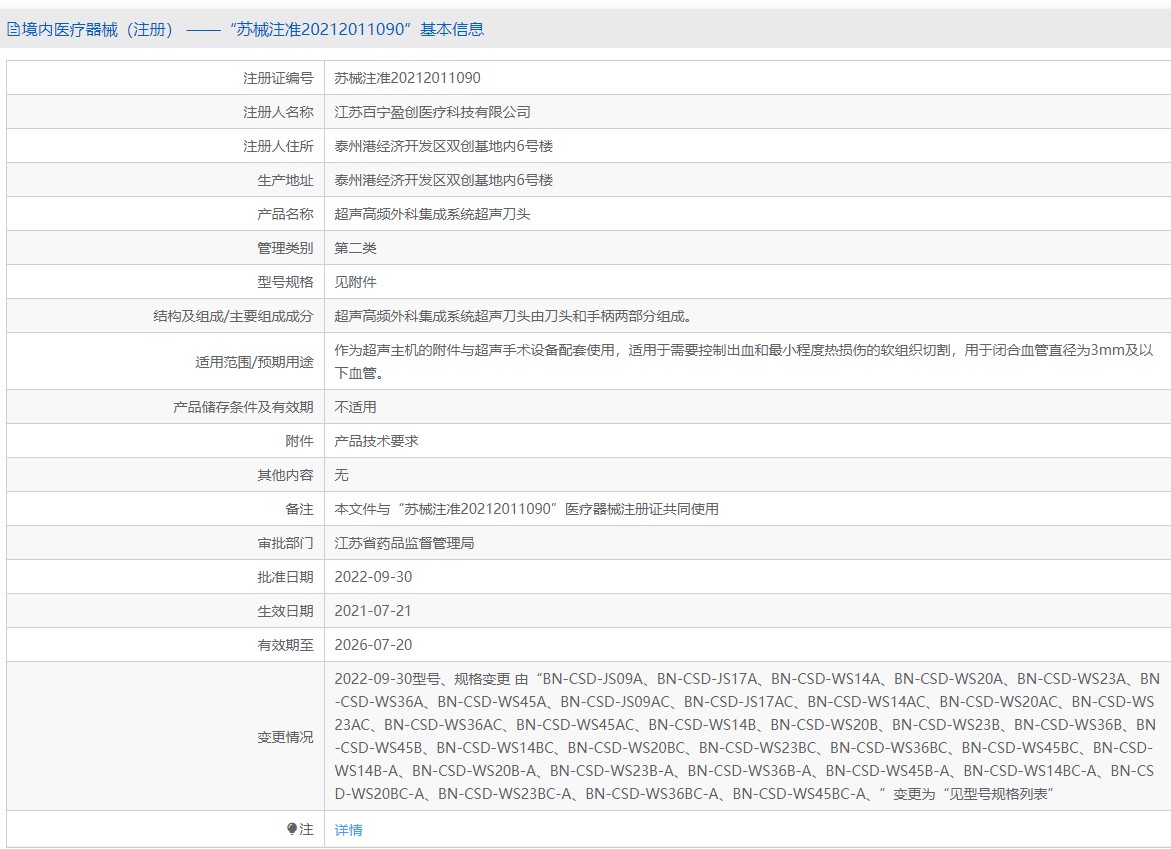The width and height of the screenshot is (1171, 849).
Task: Select the 注册人住所 label
Action: coord(278,146)
